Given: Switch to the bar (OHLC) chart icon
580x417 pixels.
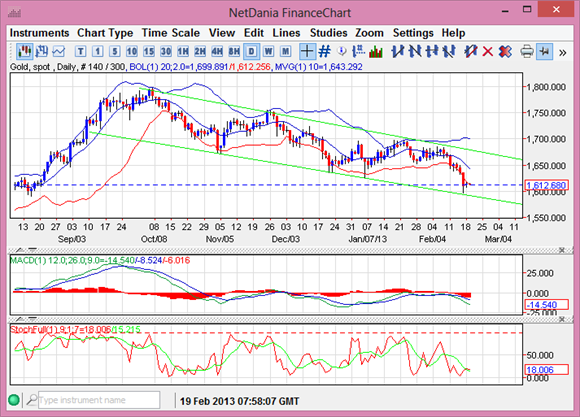Looking at the screenshot, I should [41, 51].
